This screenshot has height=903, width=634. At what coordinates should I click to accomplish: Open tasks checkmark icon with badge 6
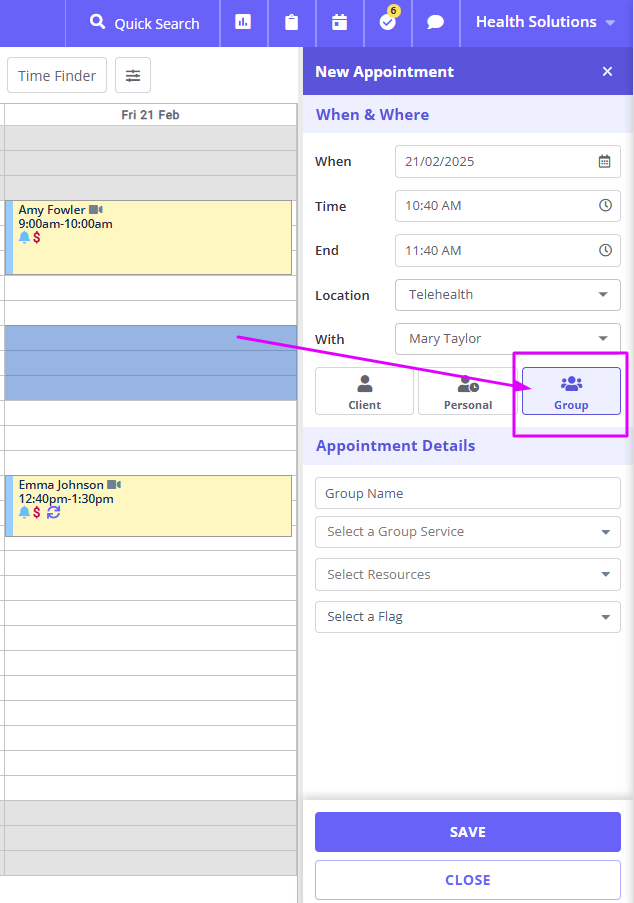tap(388, 22)
